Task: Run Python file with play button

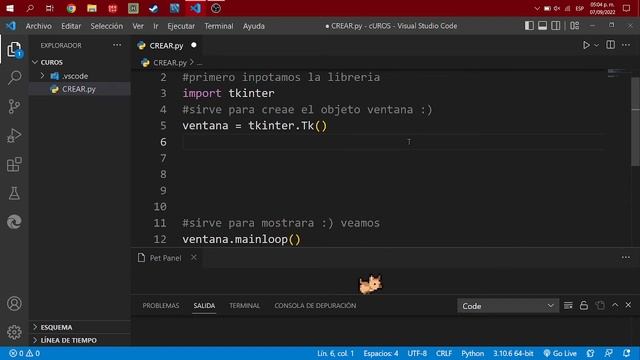Action: point(586,45)
